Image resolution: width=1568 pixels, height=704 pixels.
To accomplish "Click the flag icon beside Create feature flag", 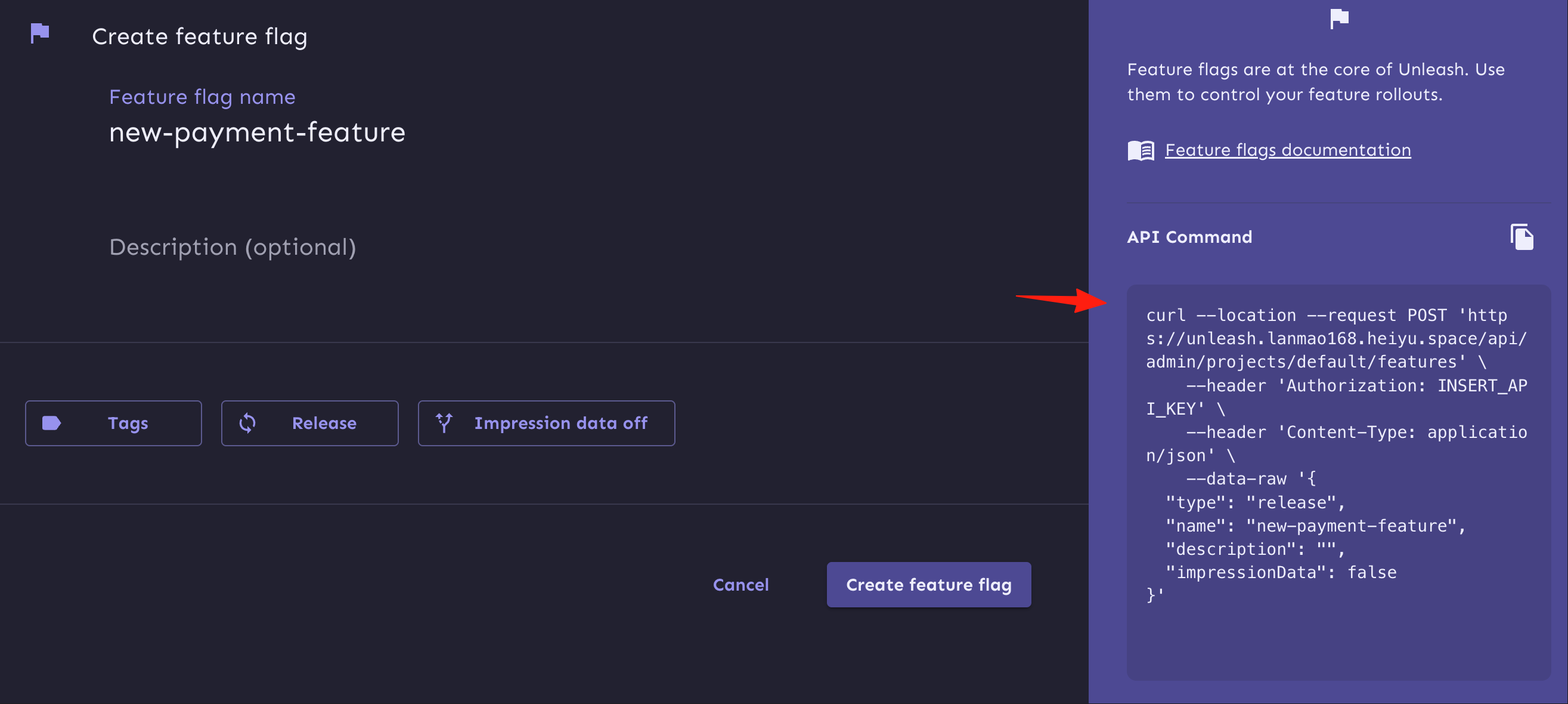I will click(x=39, y=33).
